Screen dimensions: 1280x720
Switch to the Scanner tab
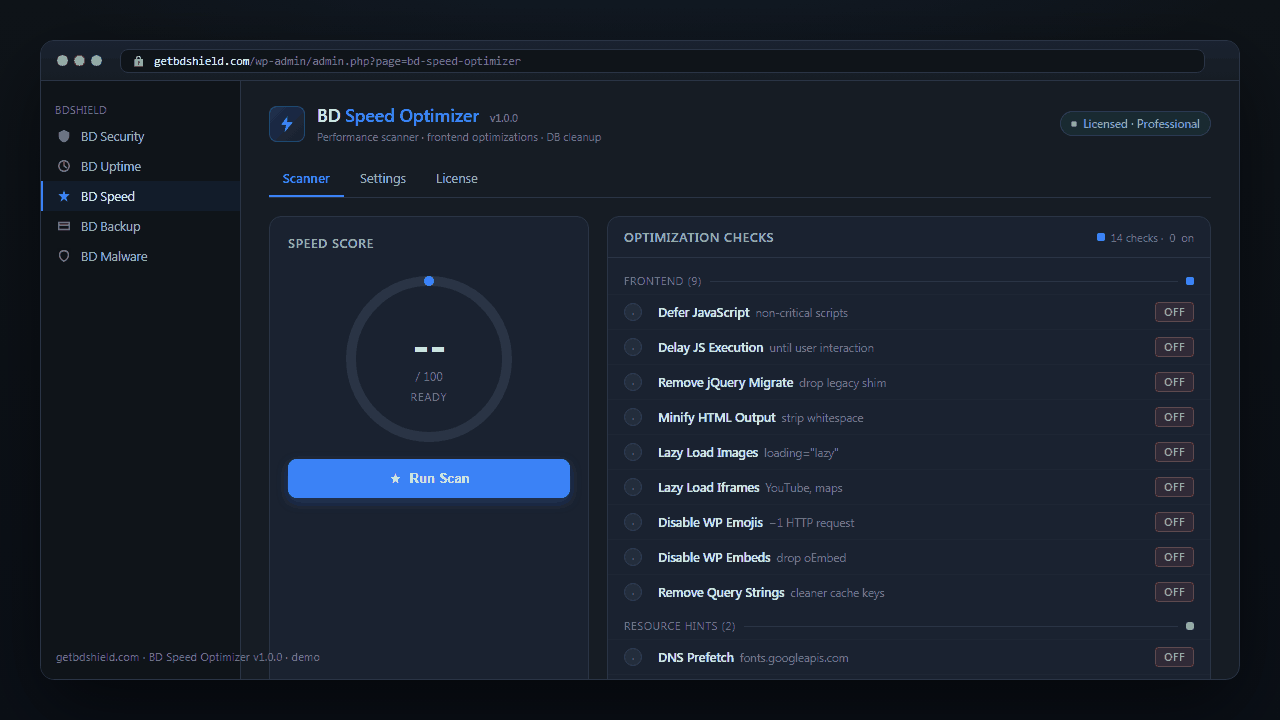pos(306,178)
